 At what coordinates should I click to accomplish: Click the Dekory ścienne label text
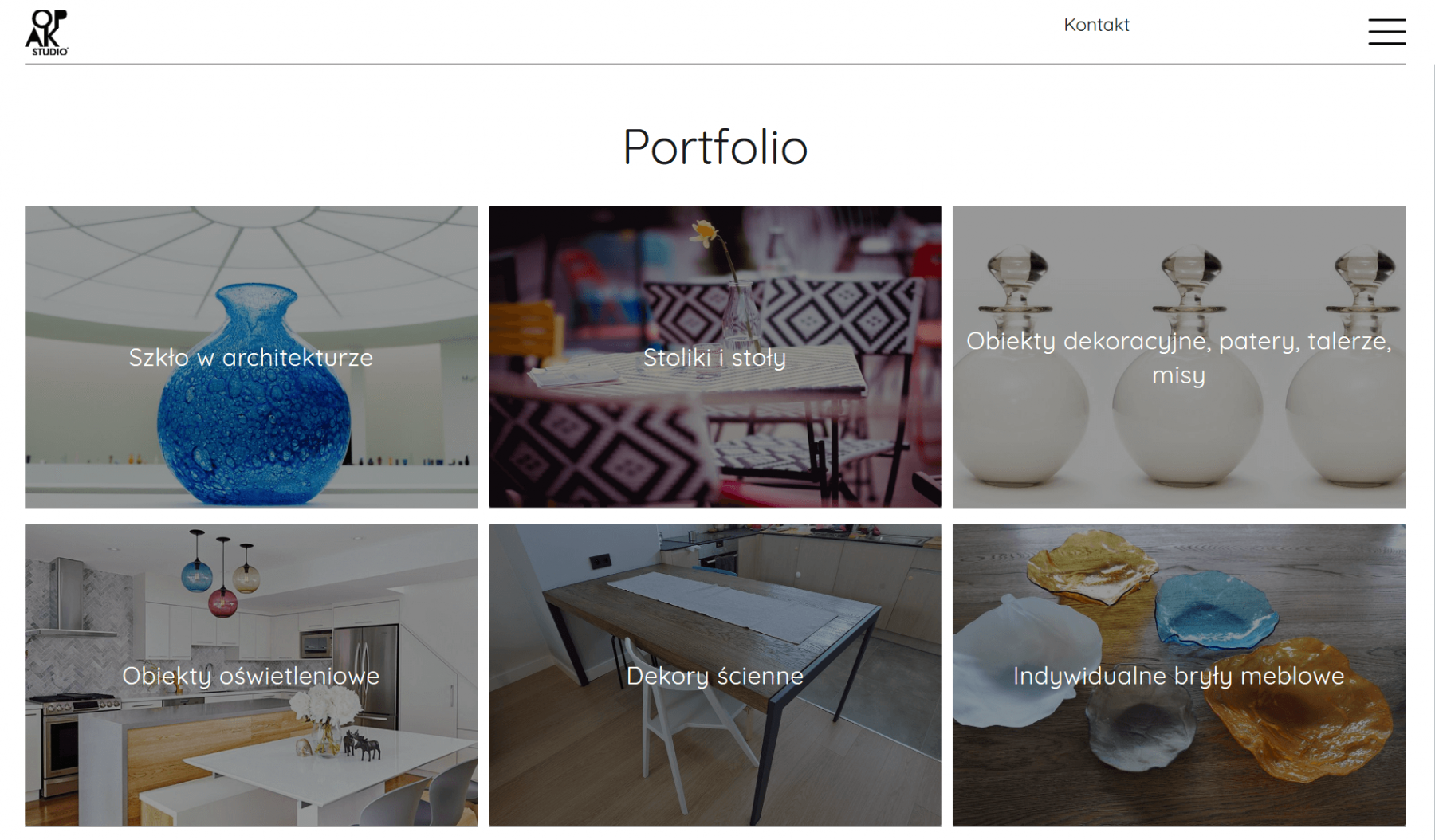pos(715,676)
